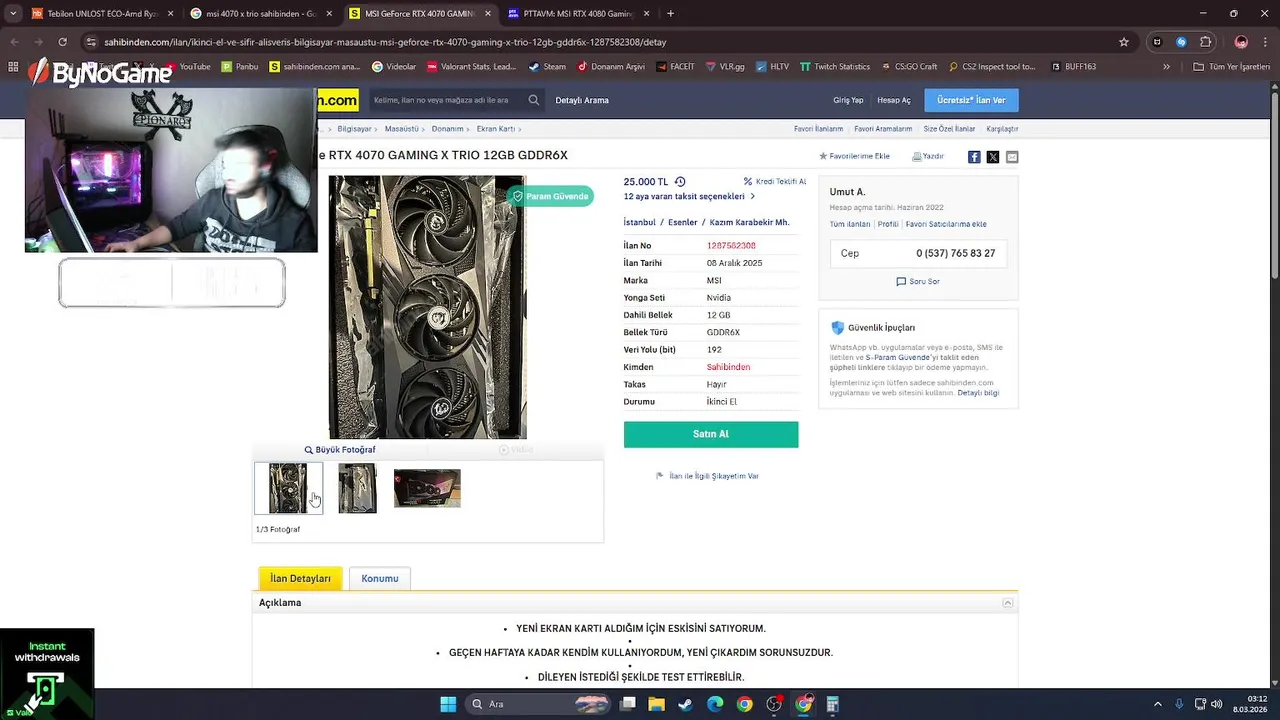The image size is (1280, 720).
Task: Open apps grid icon in bookmarks bar
Action: [x=13, y=67]
